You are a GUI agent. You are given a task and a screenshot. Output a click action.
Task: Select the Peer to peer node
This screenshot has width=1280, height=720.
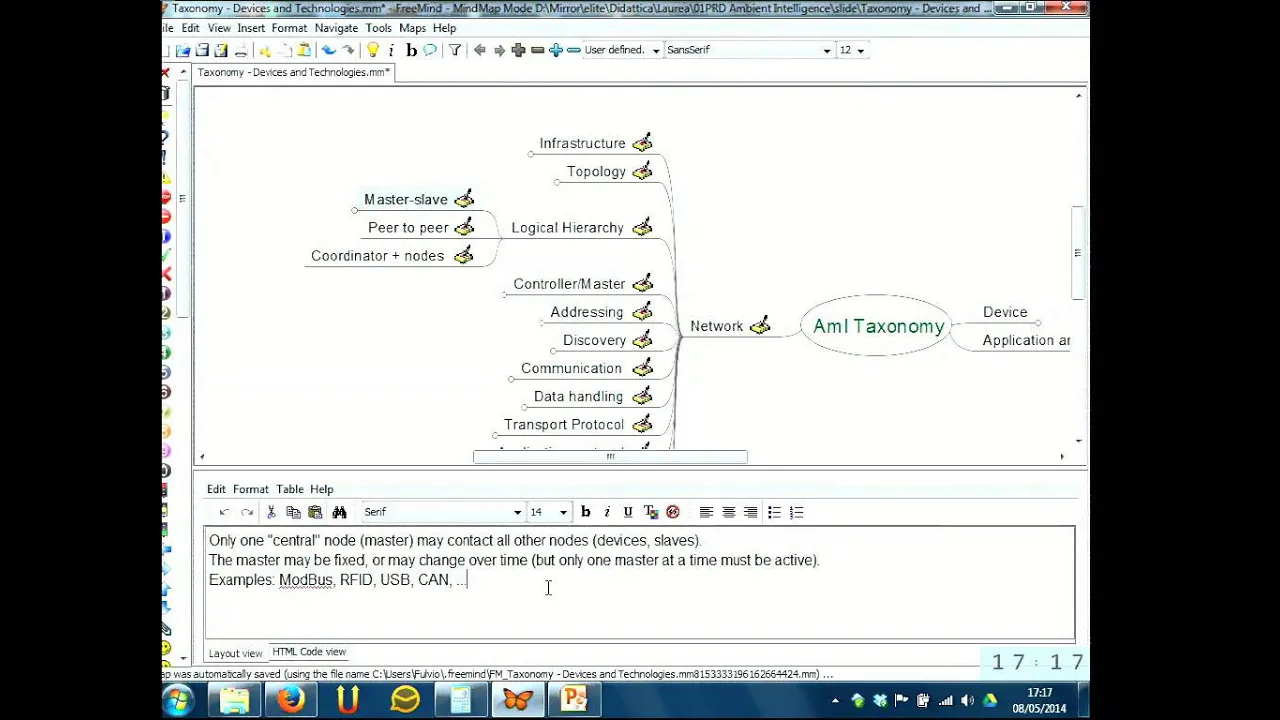click(408, 228)
